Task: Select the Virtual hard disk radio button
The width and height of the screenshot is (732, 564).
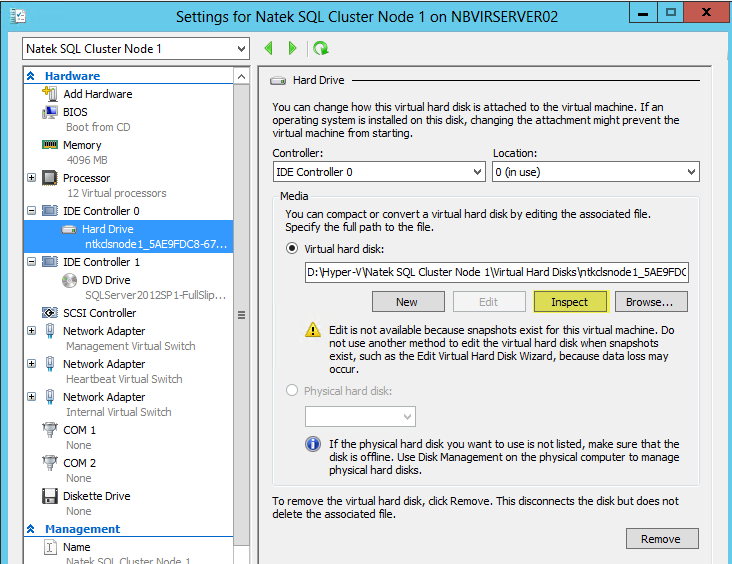Action: click(x=292, y=248)
